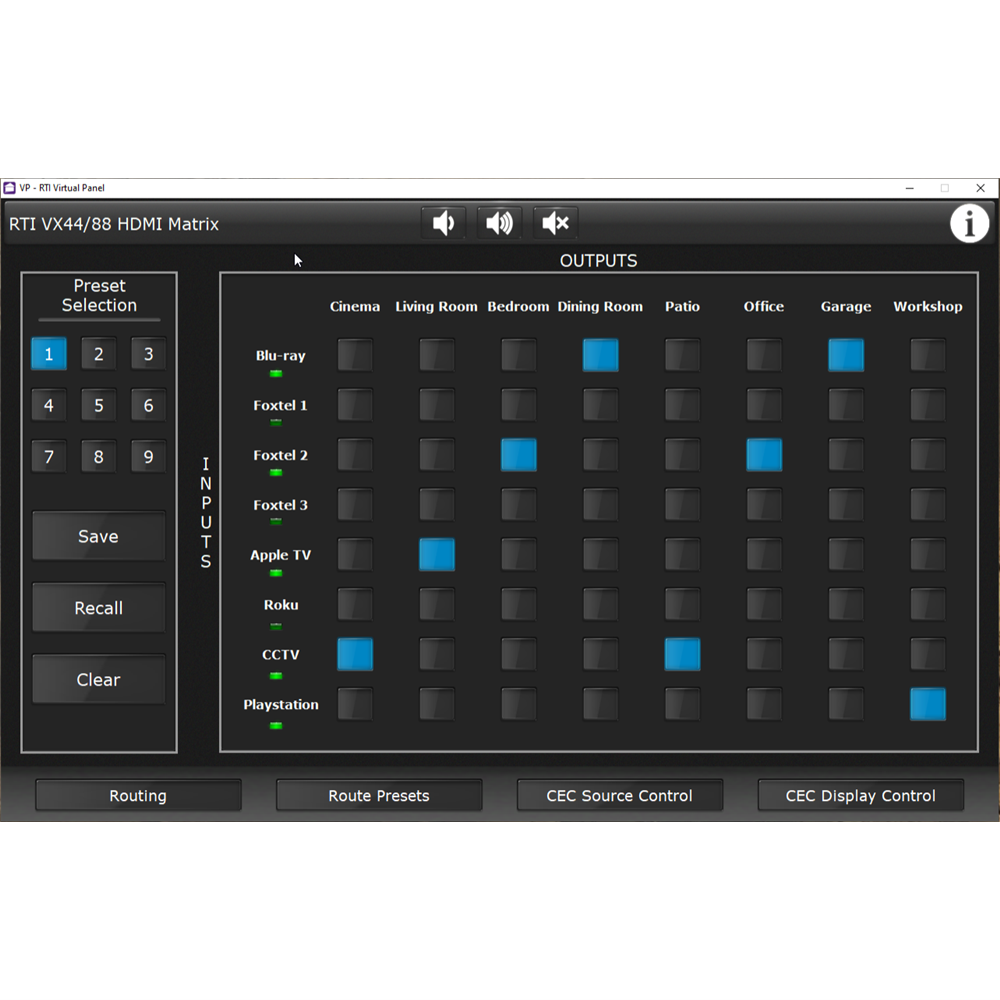Route Blu-ray to Cinema output
This screenshot has height=1000, width=1000.
(x=355, y=355)
